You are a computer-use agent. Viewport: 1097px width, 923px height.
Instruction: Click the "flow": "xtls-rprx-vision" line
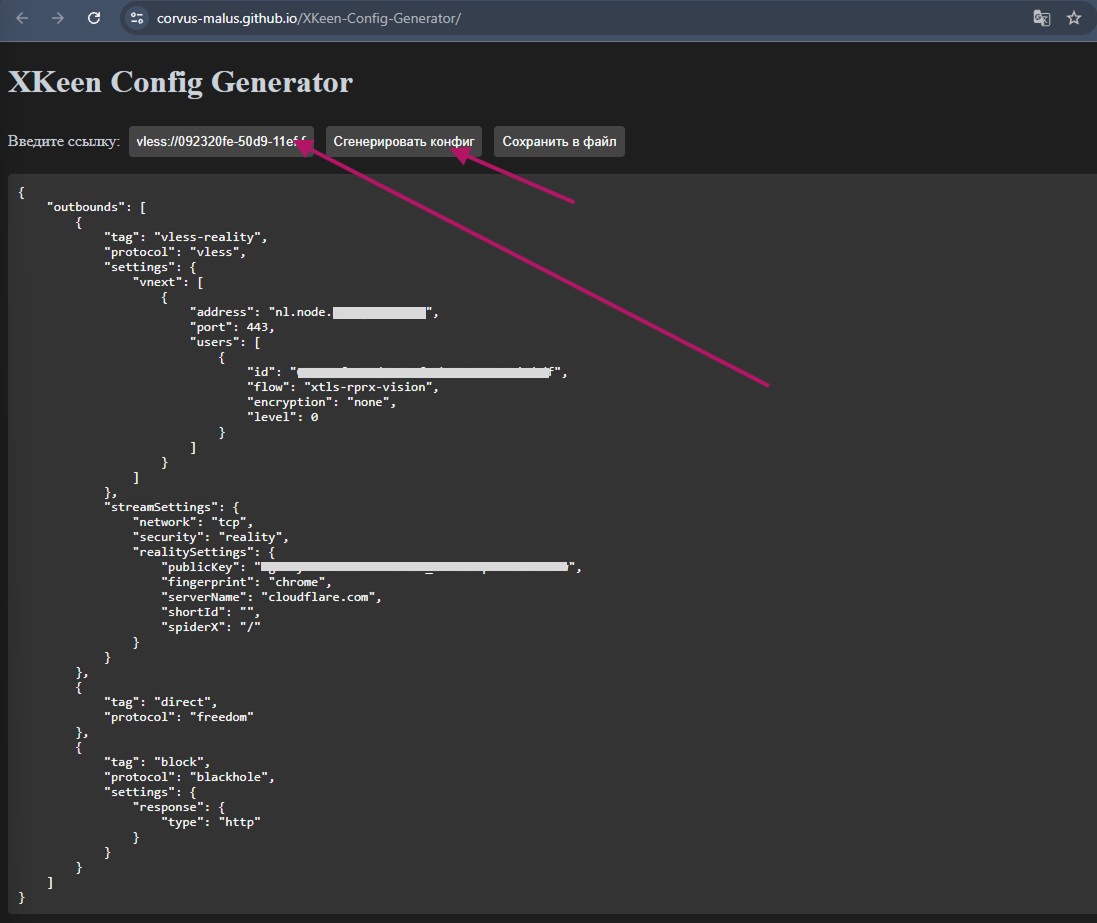343,387
